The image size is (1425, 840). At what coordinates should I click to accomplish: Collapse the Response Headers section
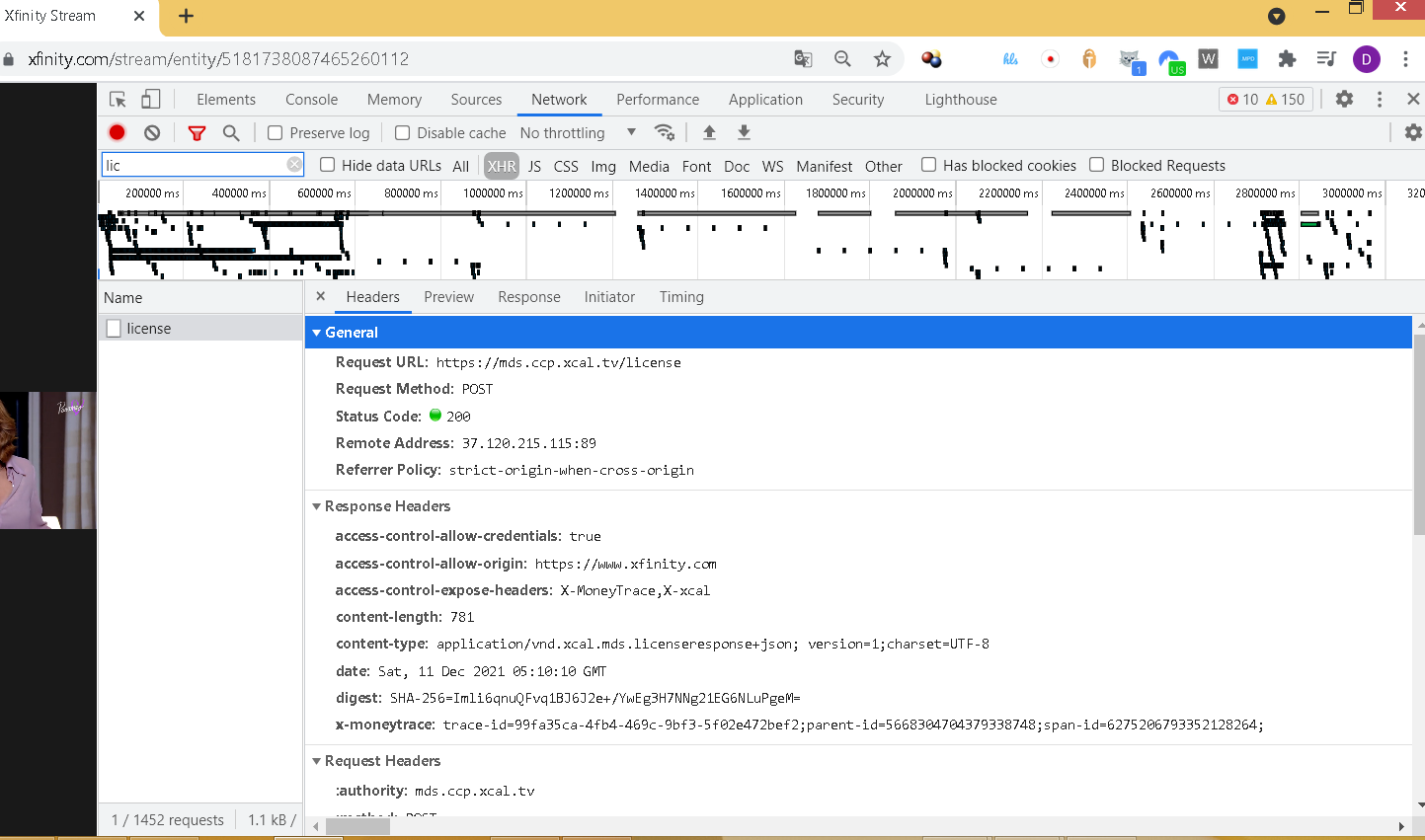click(x=317, y=506)
